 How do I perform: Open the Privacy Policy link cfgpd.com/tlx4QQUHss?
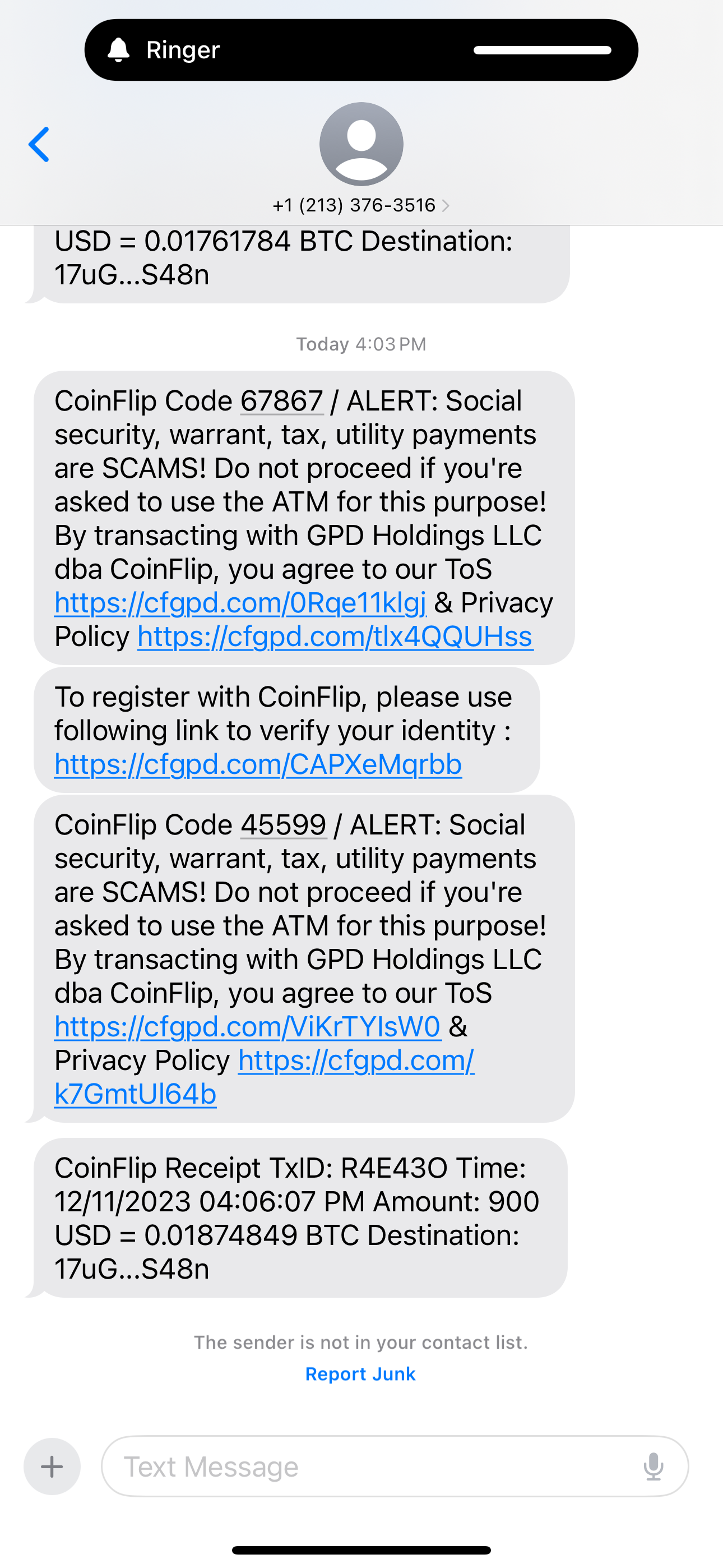coord(335,637)
